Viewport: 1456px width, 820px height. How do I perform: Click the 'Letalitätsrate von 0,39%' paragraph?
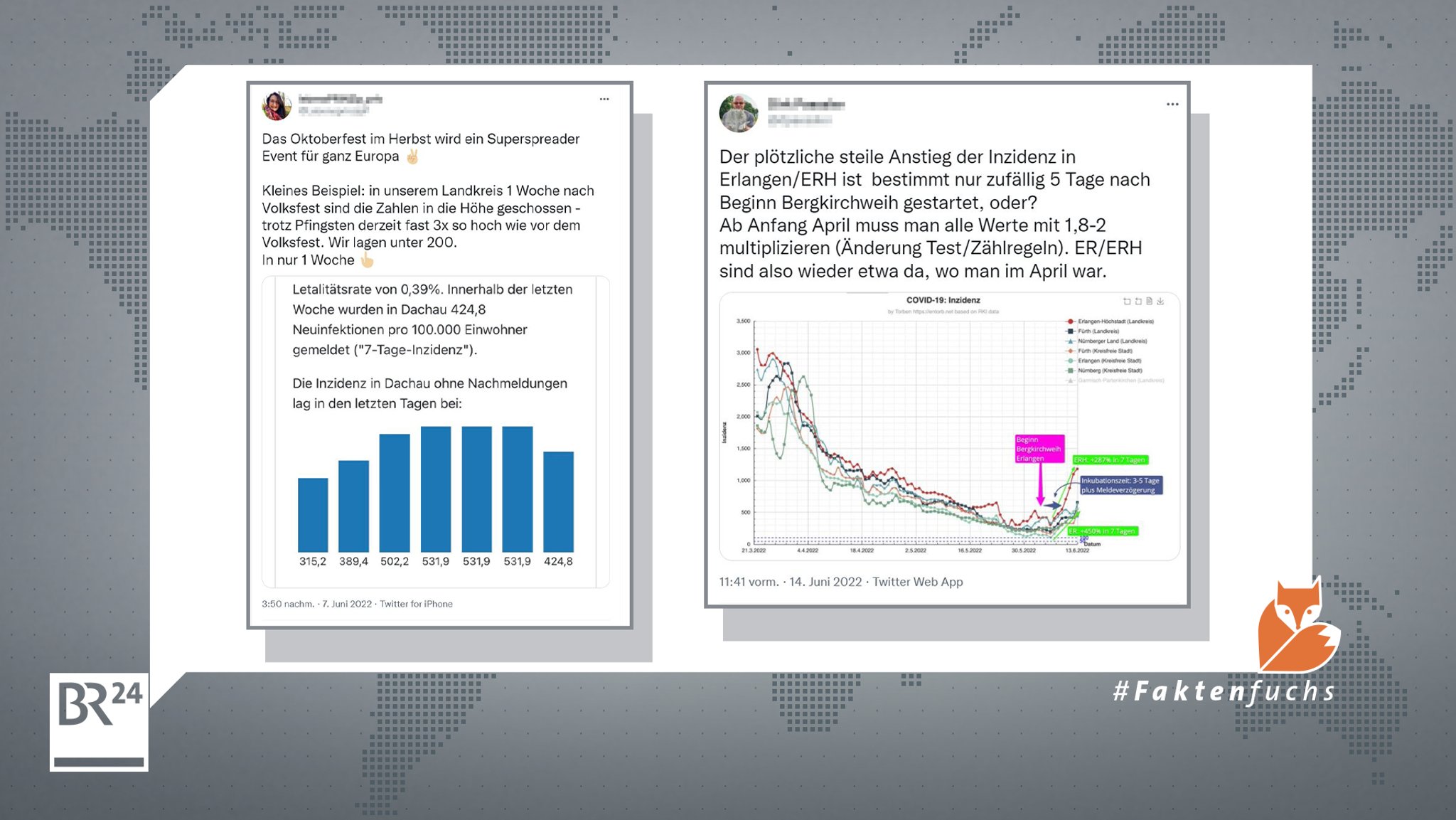432,319
